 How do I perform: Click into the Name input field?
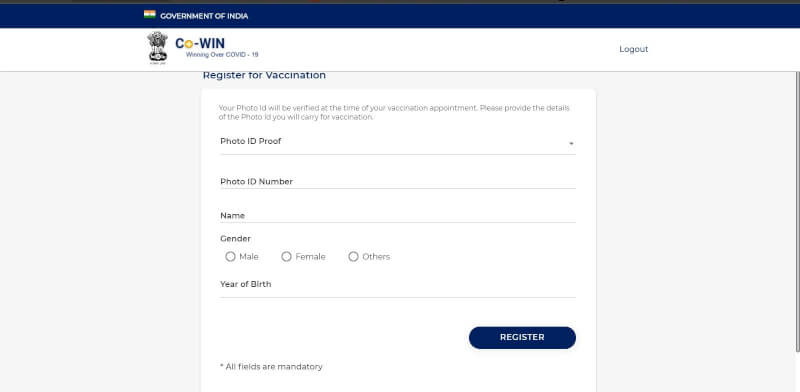pyautogui.click(x=398, y=215)
